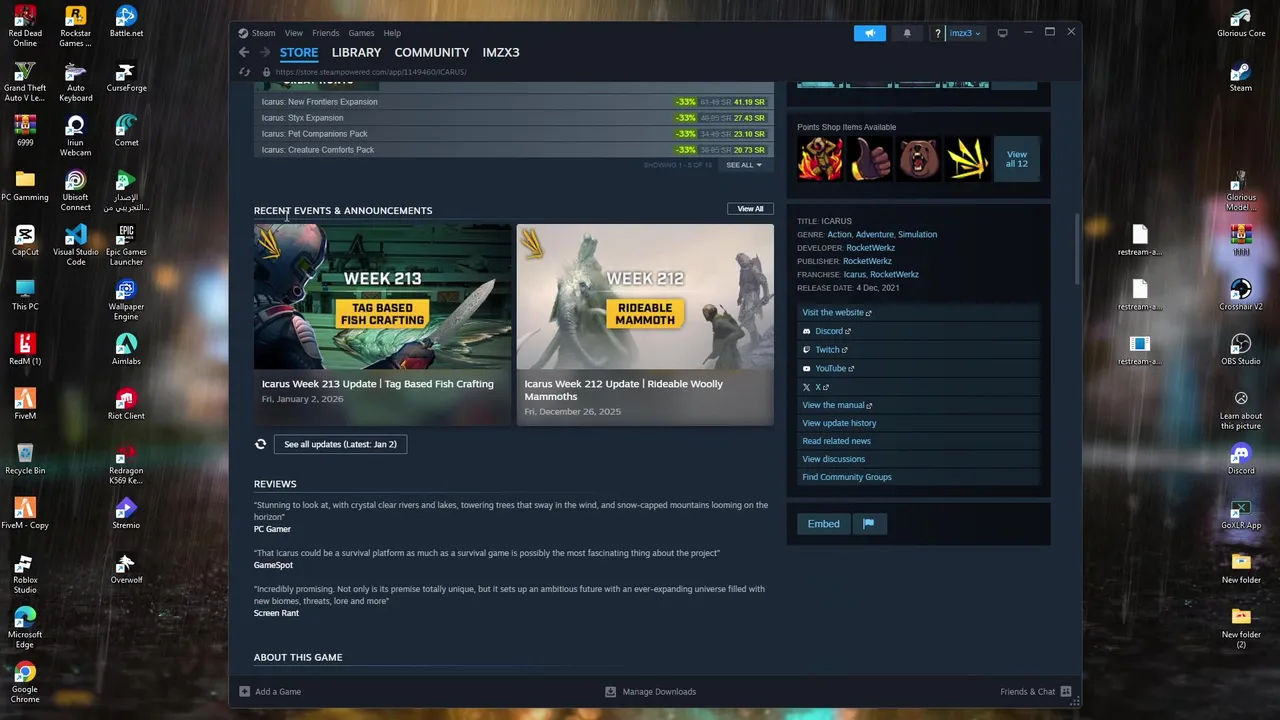This screenshot has width=1280, height=720.
Task: Select Icarus: Creature Comforts Pack DLC row
Action: click(513, 150)
